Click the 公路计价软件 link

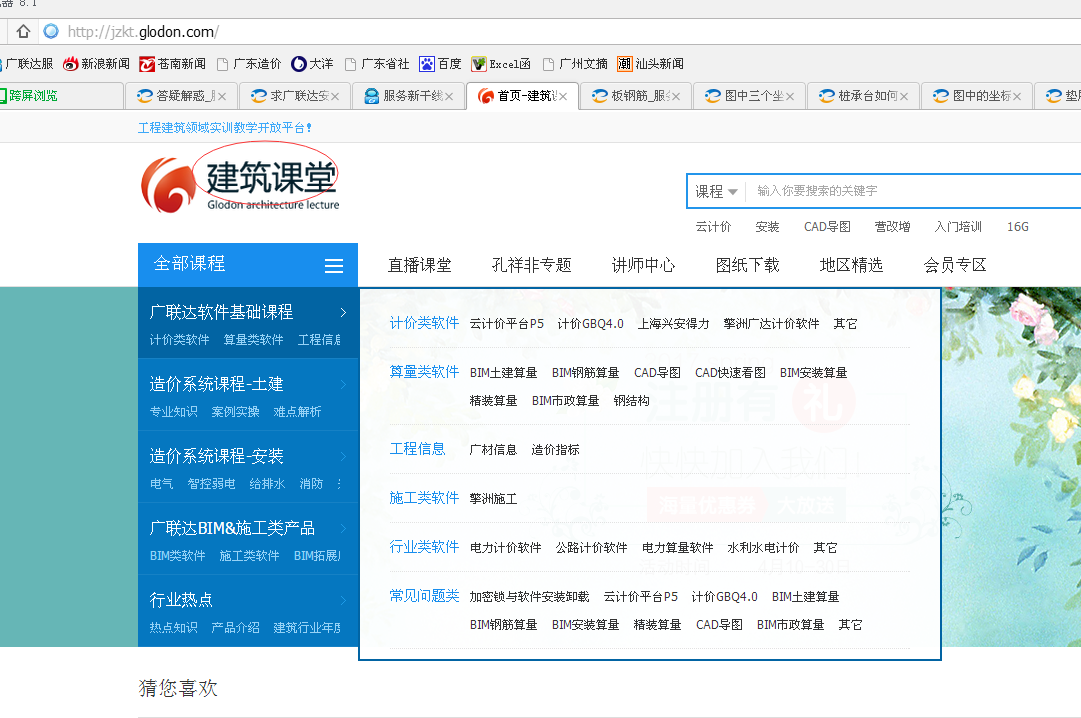tap(592, 548)
